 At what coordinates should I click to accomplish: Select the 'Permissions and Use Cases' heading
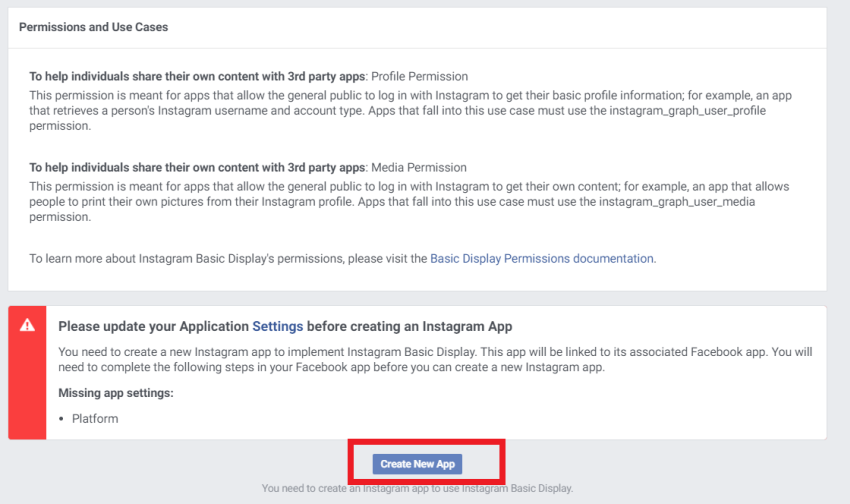[93, 27]
